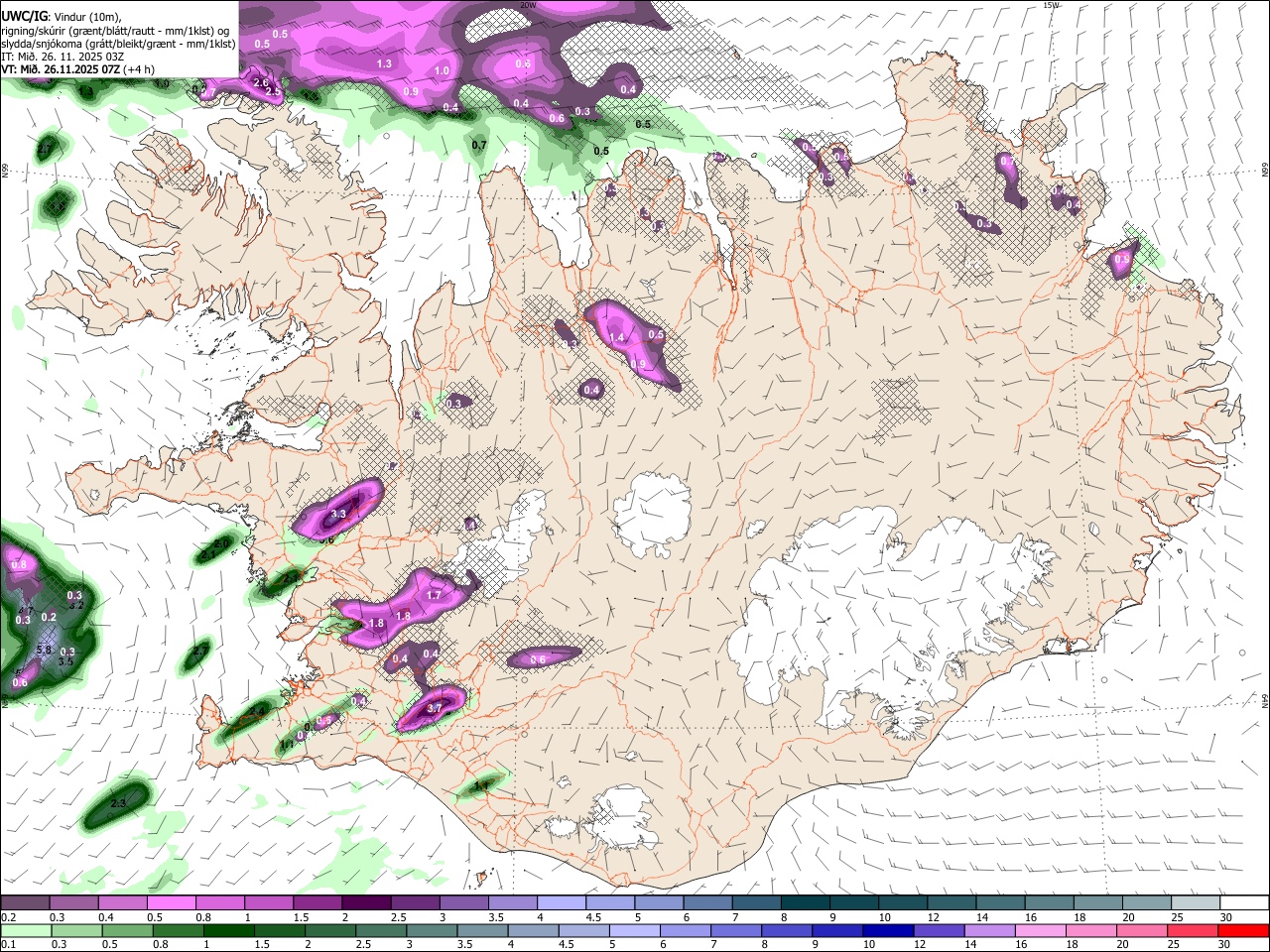Click the "20W" longitude label

528,5
